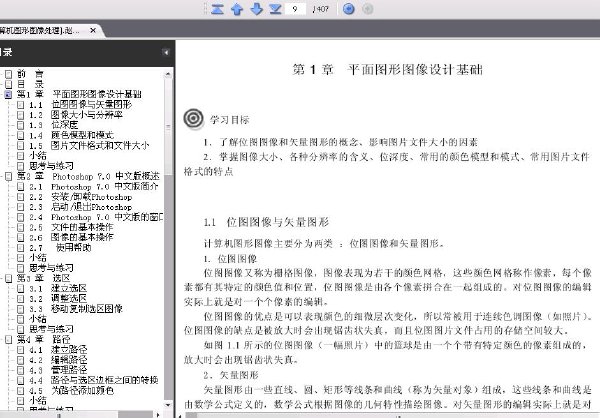Open bookmark 3.1 建立选区

[58, 288]
